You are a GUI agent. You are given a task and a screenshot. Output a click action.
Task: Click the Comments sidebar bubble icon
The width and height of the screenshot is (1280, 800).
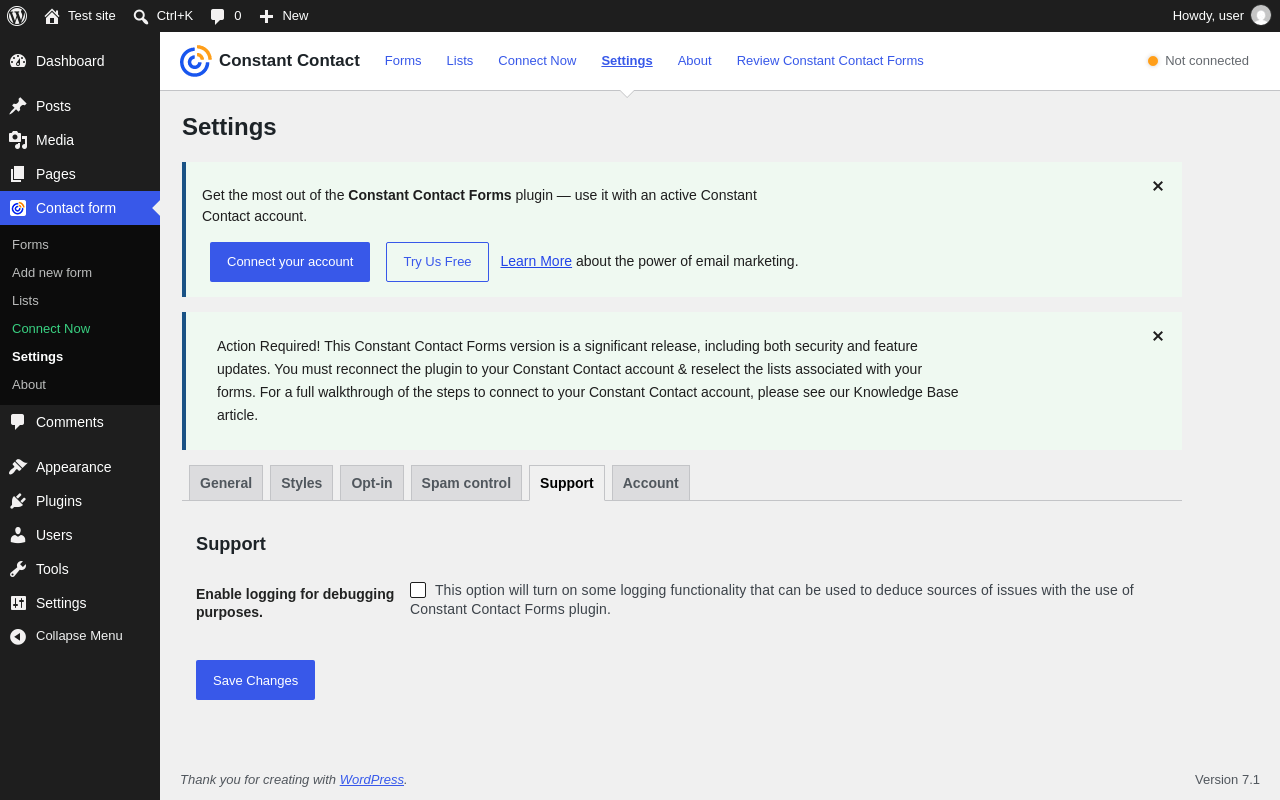point(18,422)
